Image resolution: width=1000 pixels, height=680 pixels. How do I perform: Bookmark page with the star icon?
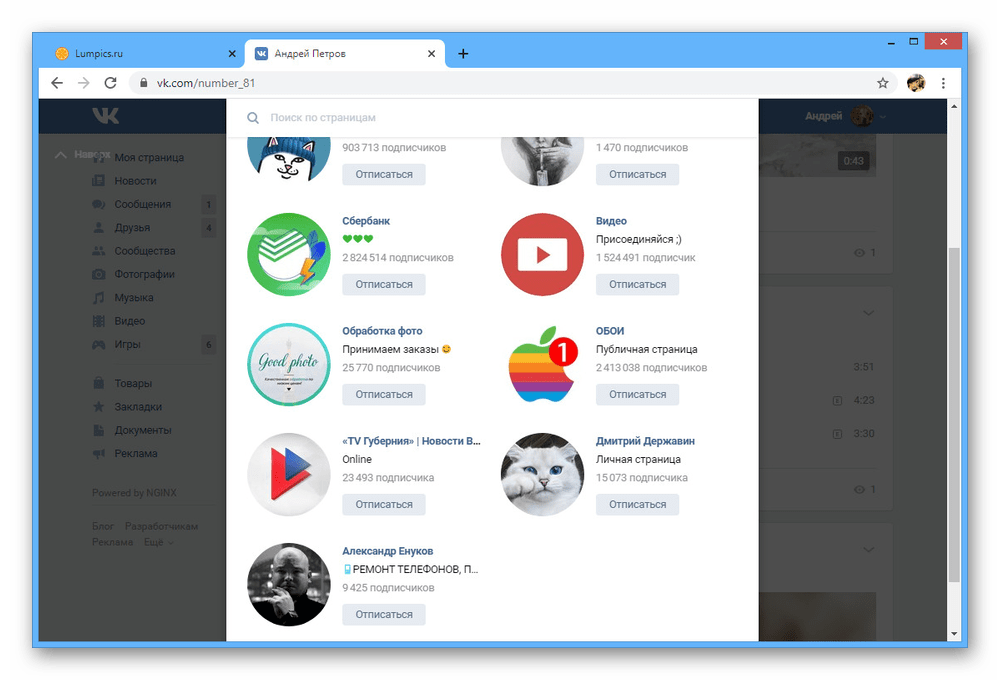point(882,83)
